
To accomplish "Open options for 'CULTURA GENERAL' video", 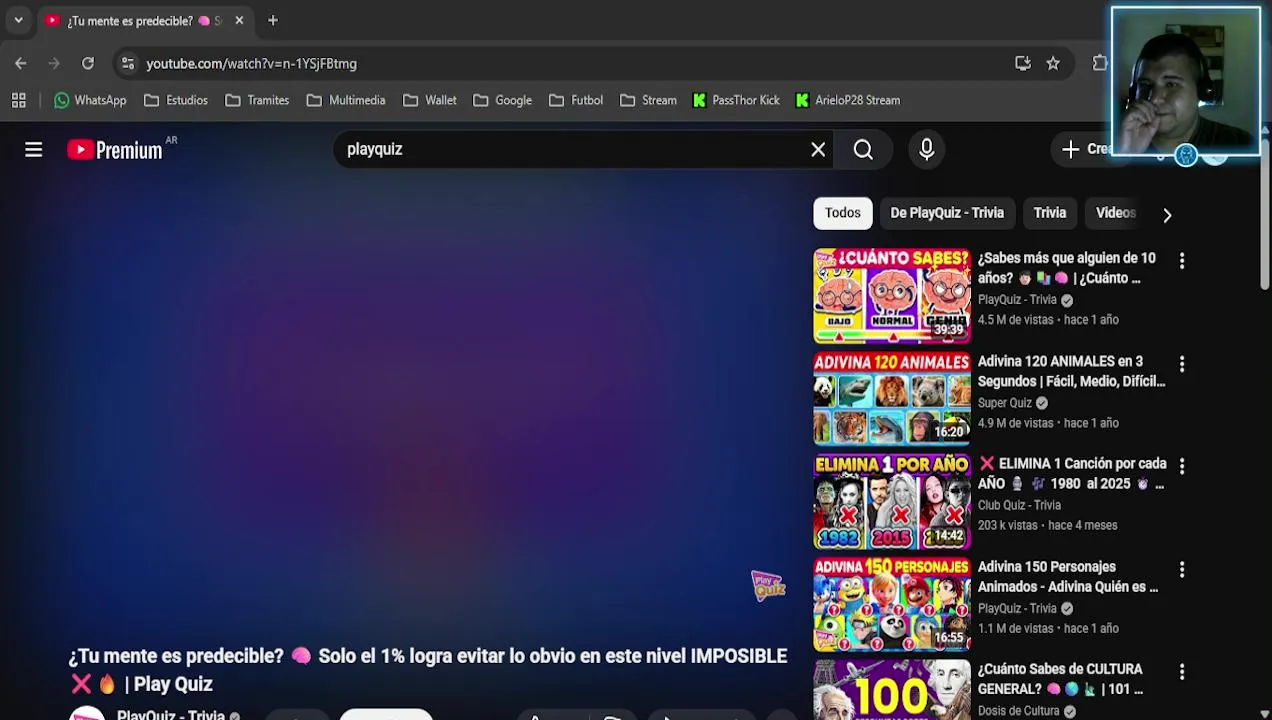I will pos(1182,672).
